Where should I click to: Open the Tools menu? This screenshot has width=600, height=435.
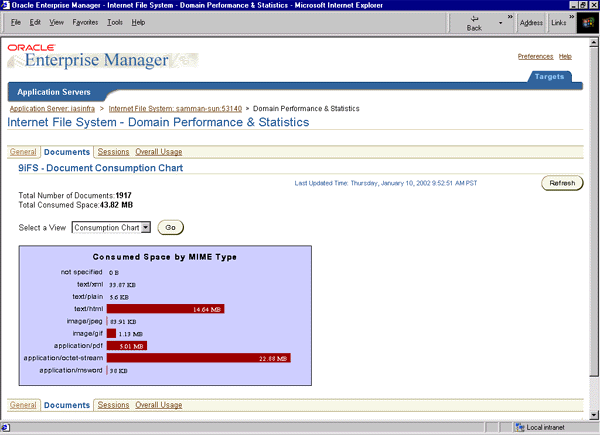(115, 22)
